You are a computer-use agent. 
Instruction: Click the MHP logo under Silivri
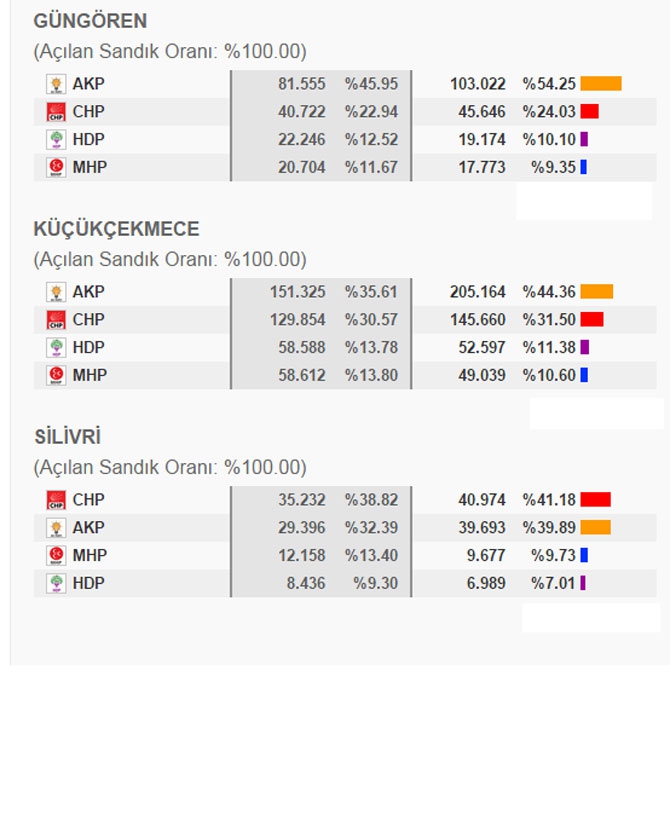55,556
